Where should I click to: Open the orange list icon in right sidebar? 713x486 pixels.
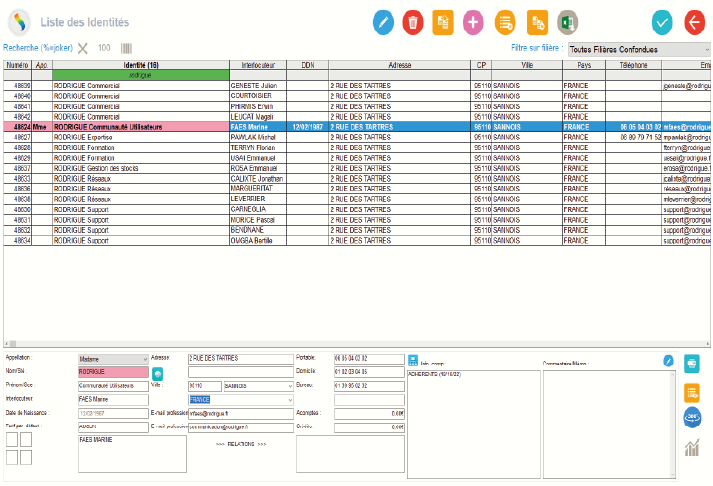[x=692, y=393]
